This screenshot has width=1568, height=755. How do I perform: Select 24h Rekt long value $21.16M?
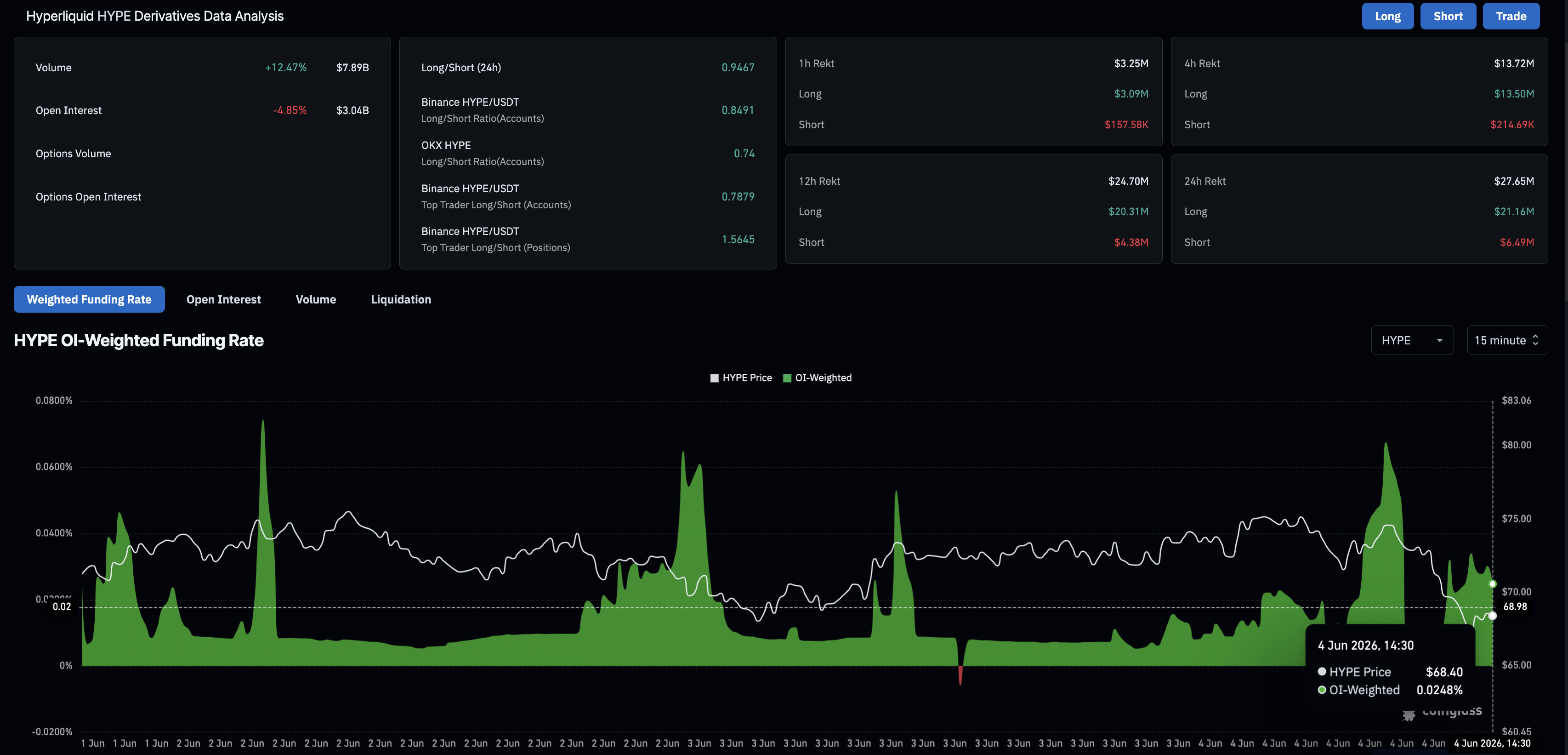(1514, 212)
